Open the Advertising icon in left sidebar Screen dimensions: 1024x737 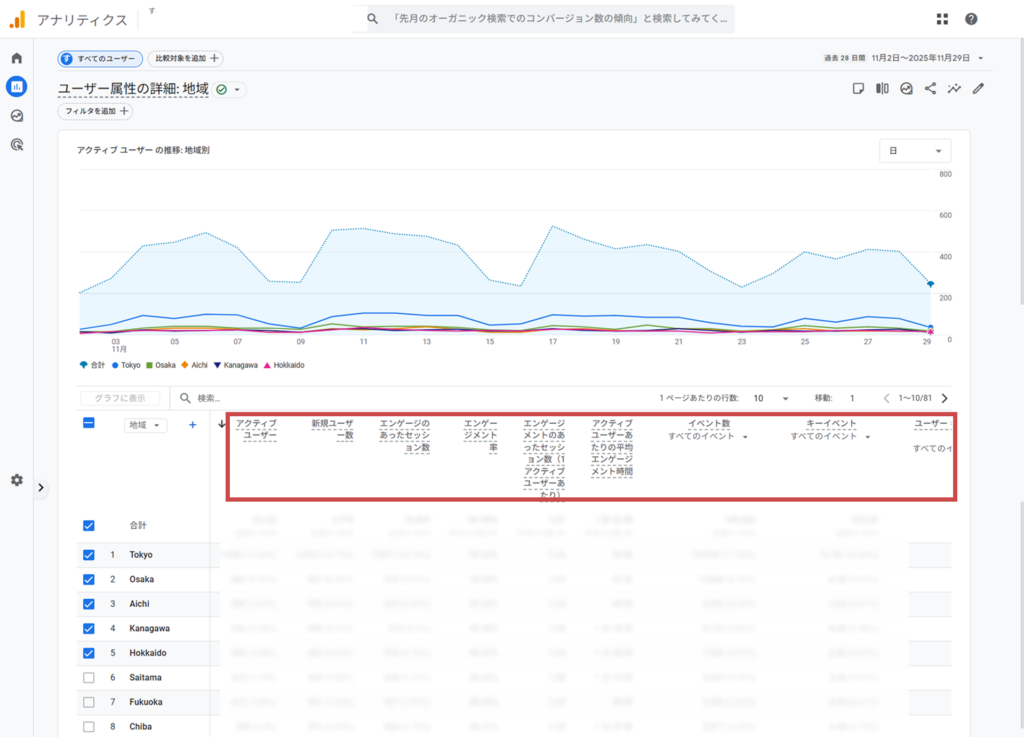pos(16,145)
